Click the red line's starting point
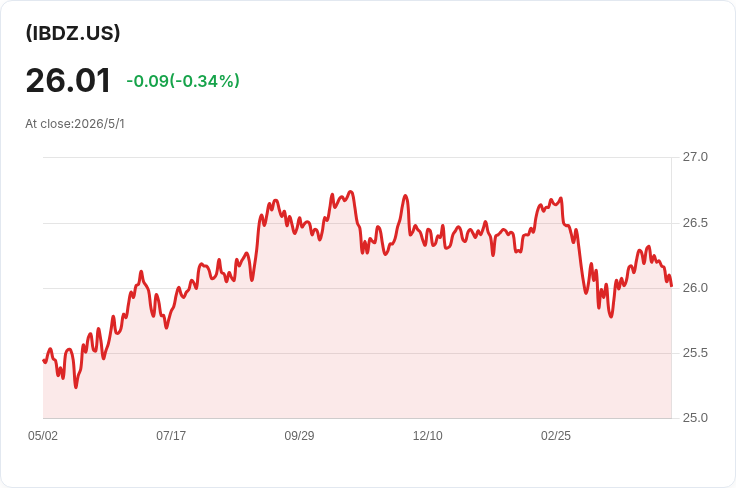736x488 pixels. point(44,360)
